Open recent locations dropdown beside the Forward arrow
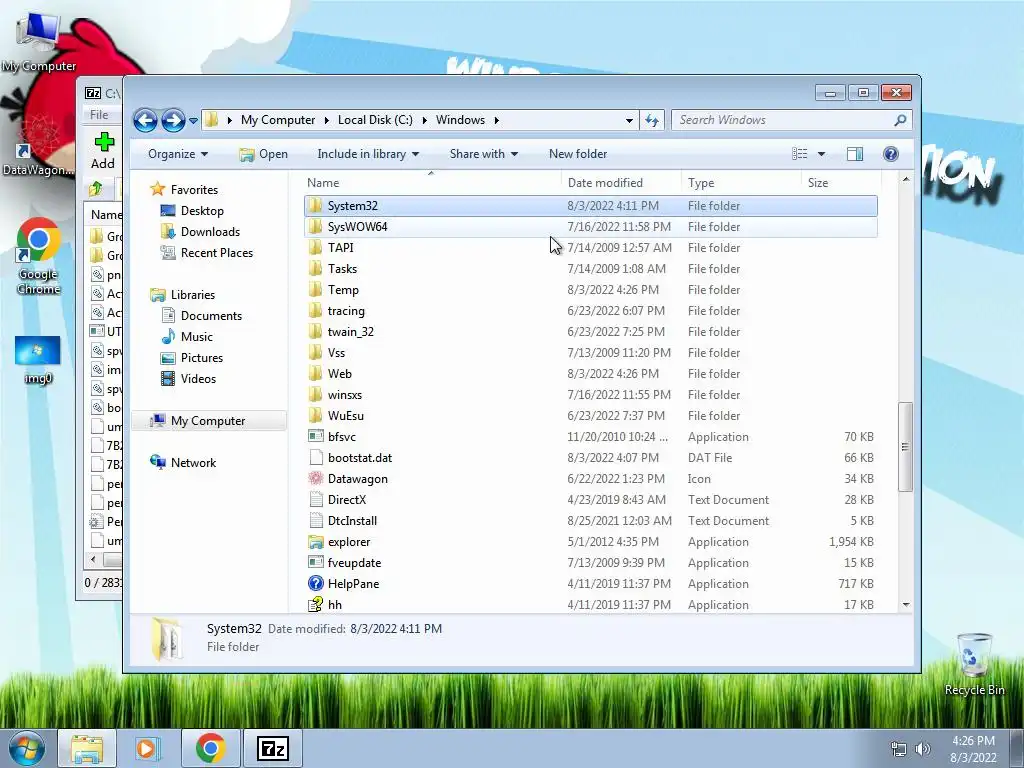Image resolution: width=1024 pixels, height=768 pixels. click(x=193, y=121)
